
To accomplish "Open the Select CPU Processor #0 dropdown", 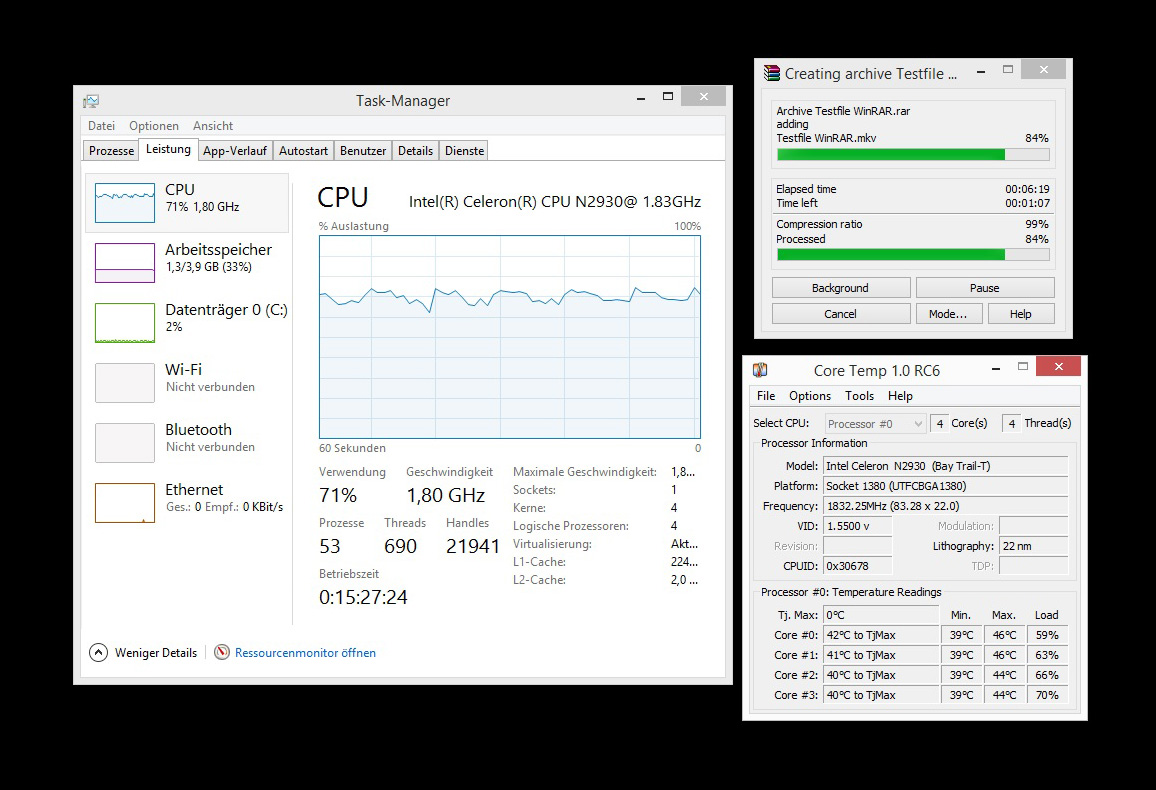I will click(x=874, y=423).
